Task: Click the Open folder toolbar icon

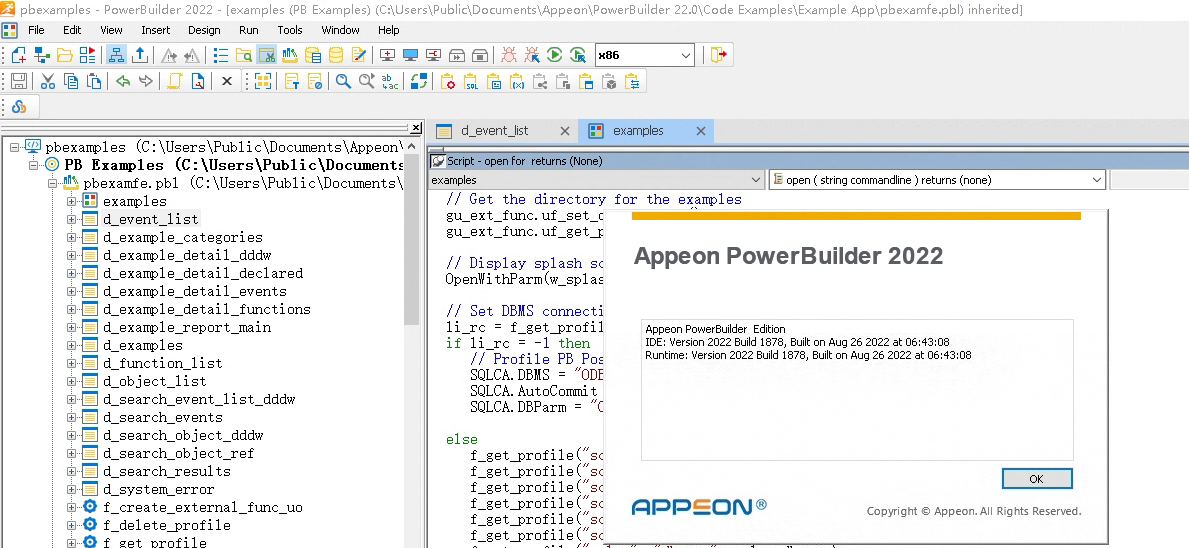Action: (x=64, y=55)
